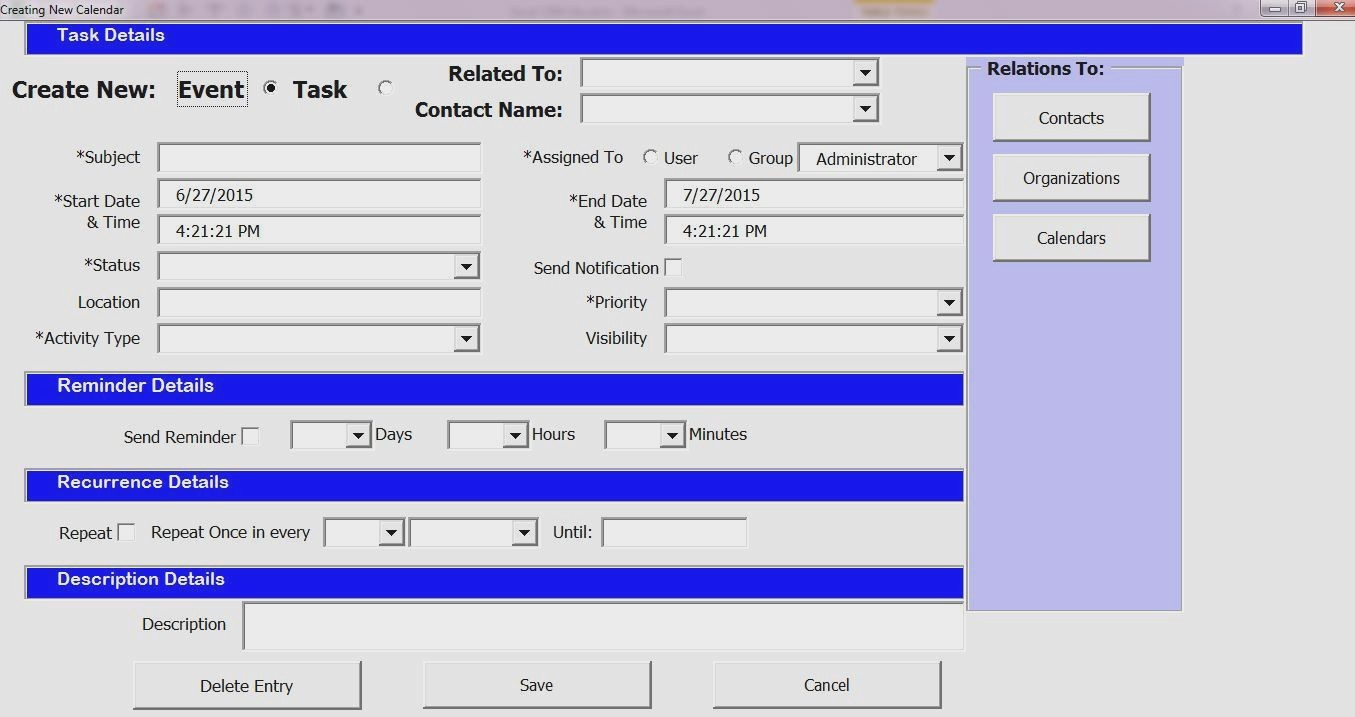Choose the Group assignment radio button
Screen dimensions: 1355x717
pyautogui.click(x=736, y=157)
